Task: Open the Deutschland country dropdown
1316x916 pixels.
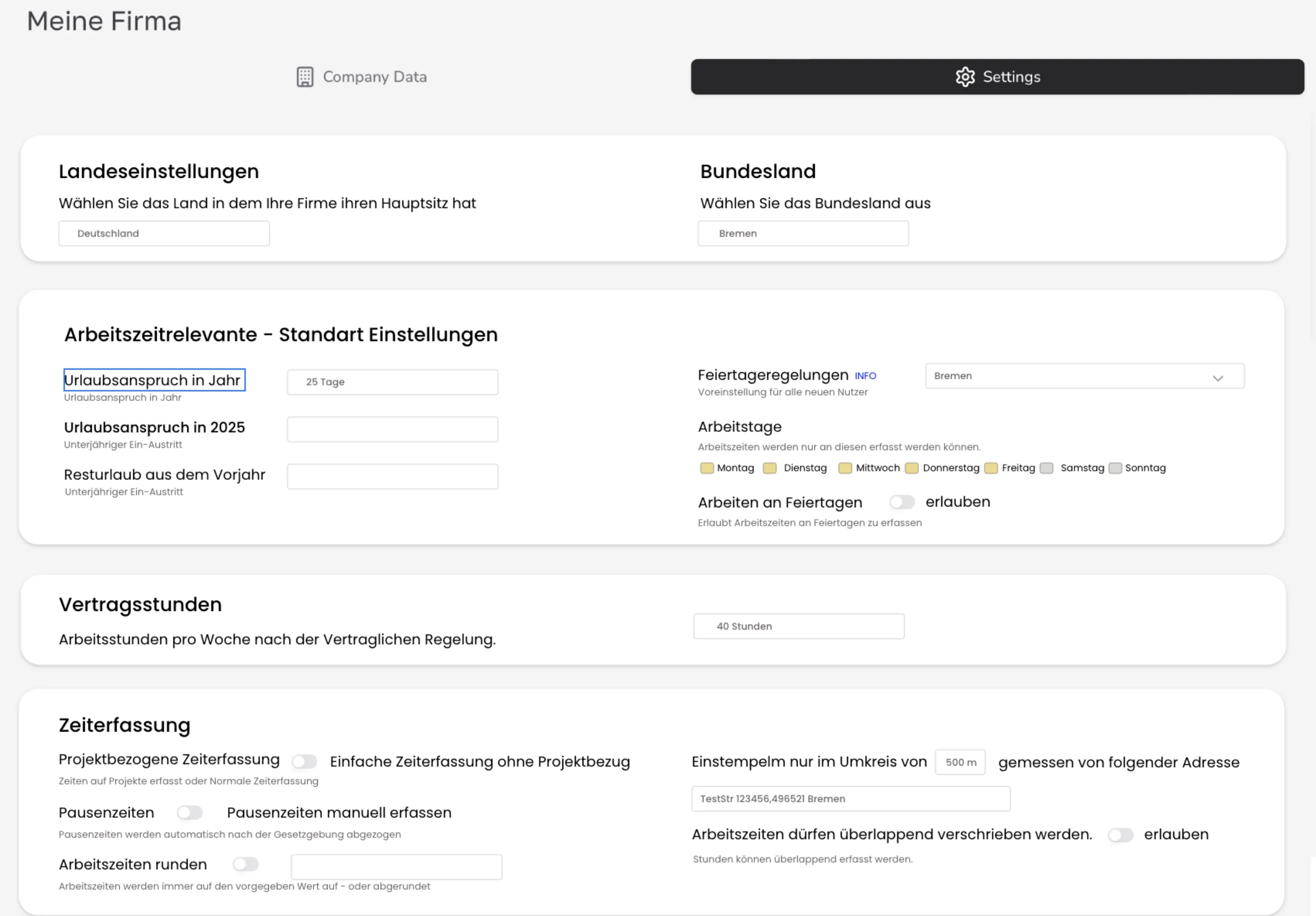Action: tap(163, 233)
